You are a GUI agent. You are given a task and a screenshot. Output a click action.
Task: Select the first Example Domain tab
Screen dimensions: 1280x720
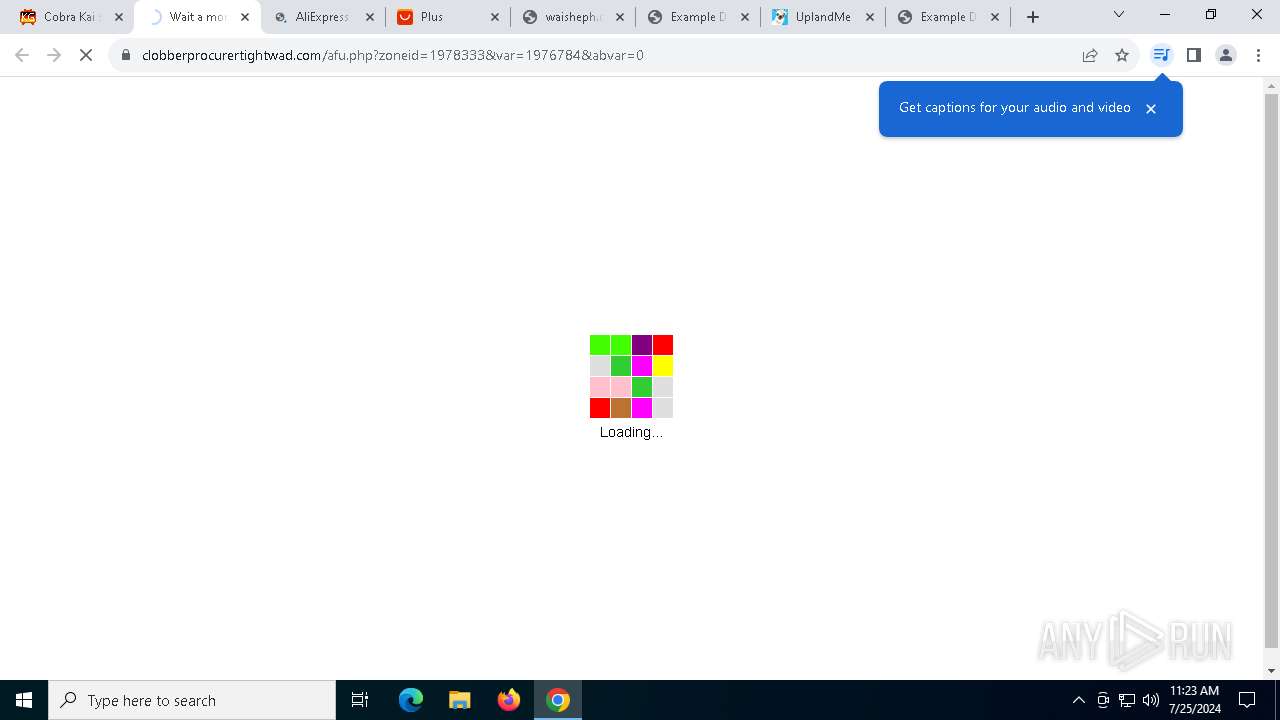point(698,17)
